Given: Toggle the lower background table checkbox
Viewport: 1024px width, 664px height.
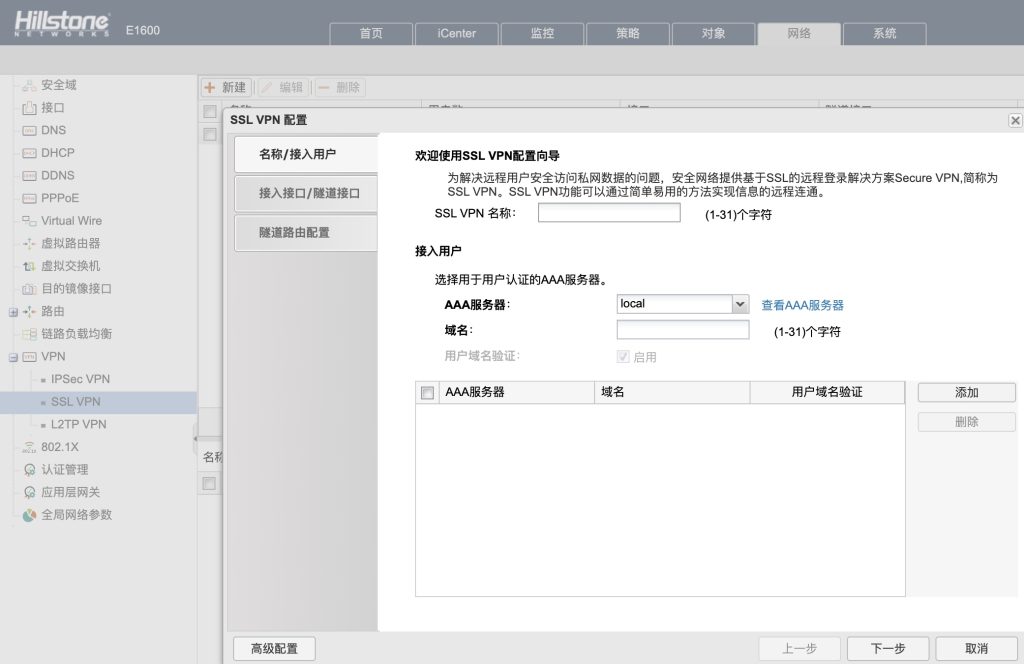Looking at the screenshot, I should point(209,483).
